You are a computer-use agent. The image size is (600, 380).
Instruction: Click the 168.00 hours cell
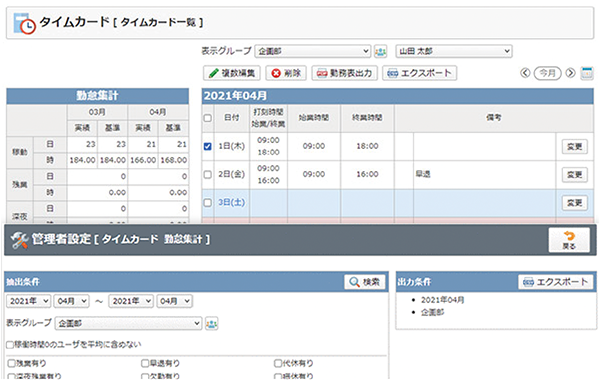[174, 160]
